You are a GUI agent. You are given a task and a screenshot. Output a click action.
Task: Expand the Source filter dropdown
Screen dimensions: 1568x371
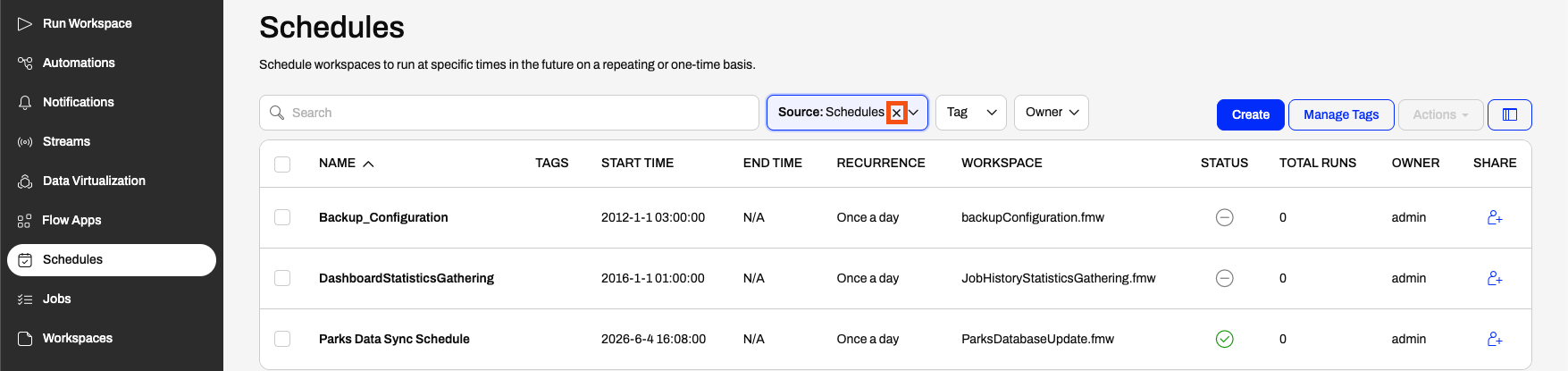(914, 113)
